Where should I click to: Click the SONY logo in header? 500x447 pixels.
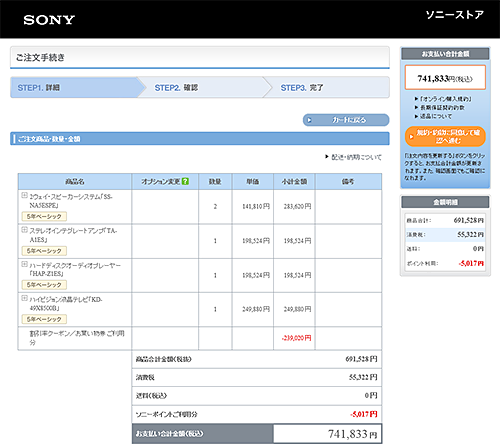(49, 20)
